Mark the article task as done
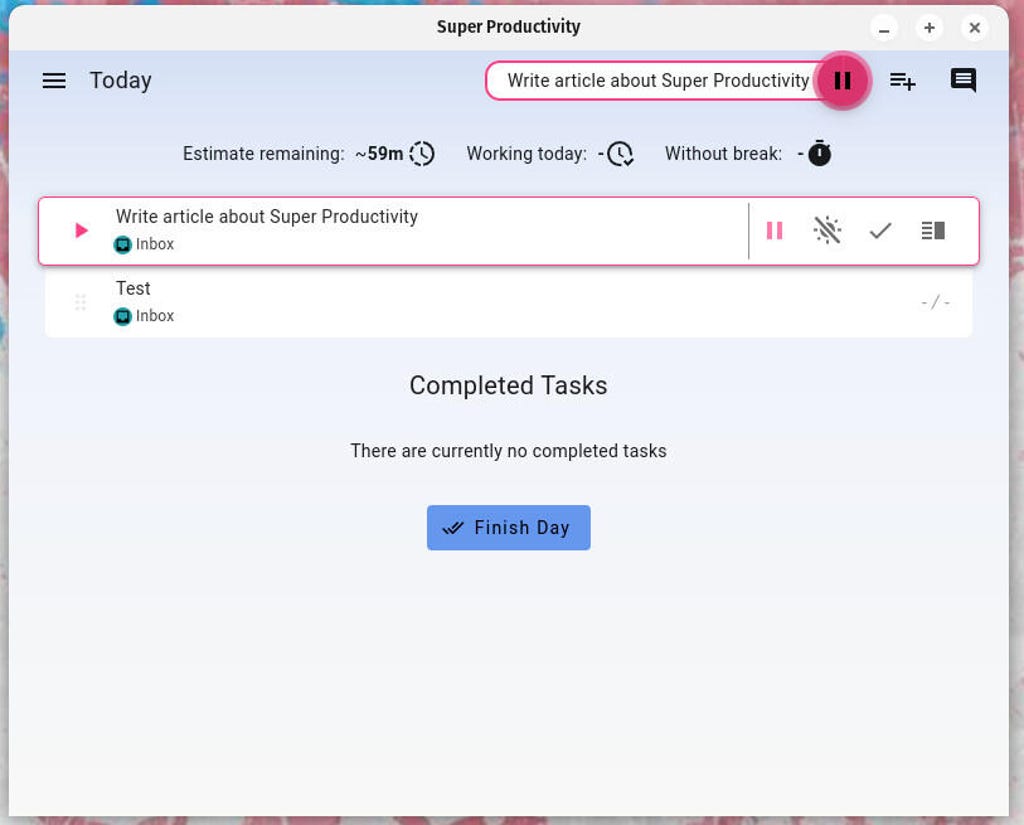1024x825 pixels. coord(880,231)
